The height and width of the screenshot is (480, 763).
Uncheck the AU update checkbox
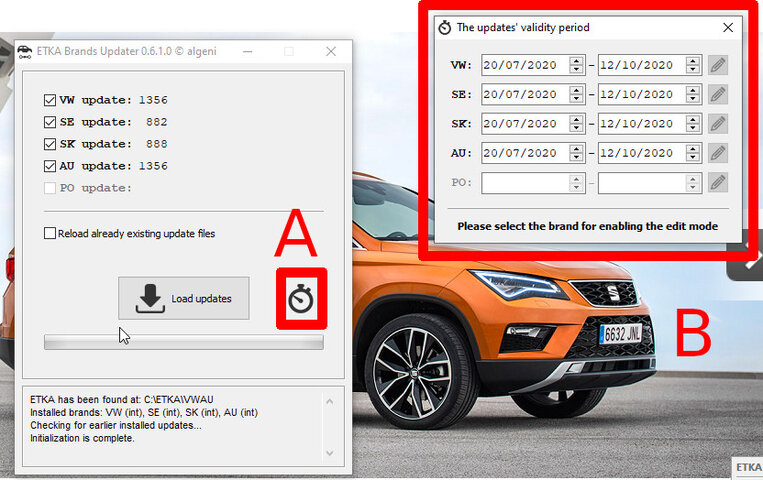[x=50, y=166]
